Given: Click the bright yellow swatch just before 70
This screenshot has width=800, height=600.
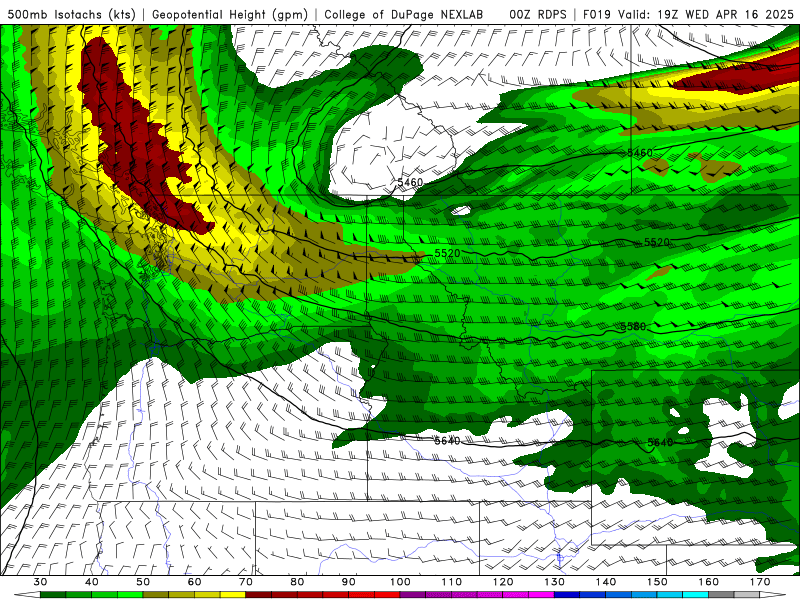Looking at the screenshot, I should (233, 595).
